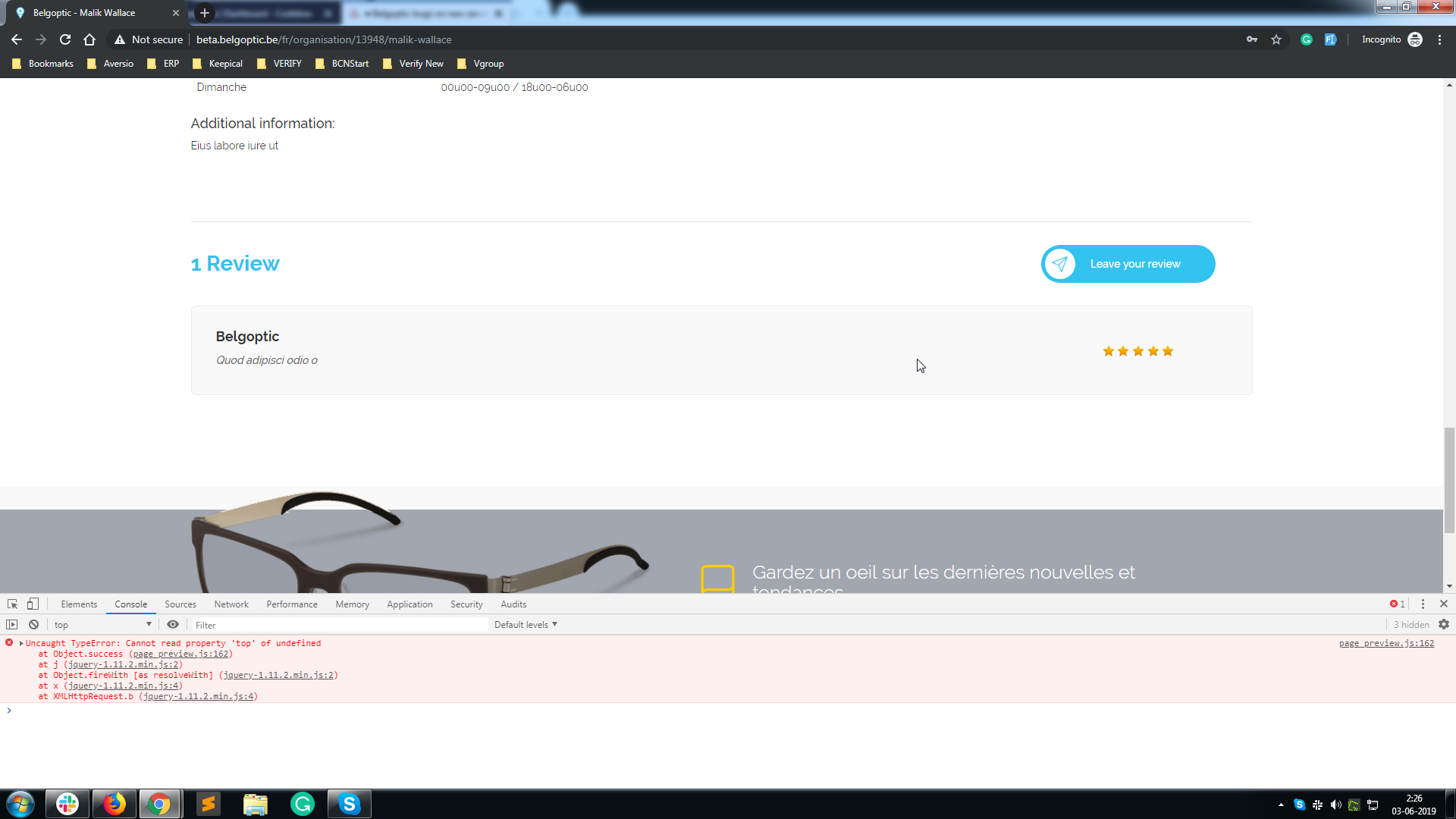Click the browser home icon
Image resolution: width=1456 pixels, height=819 pixels.
pos(89,39)
